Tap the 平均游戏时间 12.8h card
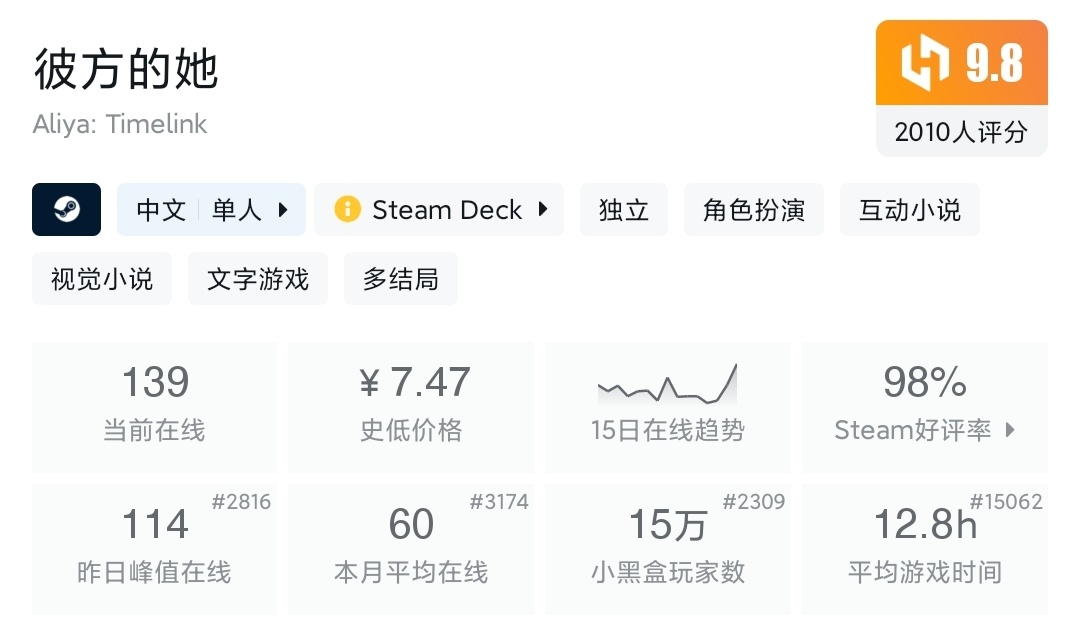Viewport: 1080px width, 618px height. click(x=924, y=548)
